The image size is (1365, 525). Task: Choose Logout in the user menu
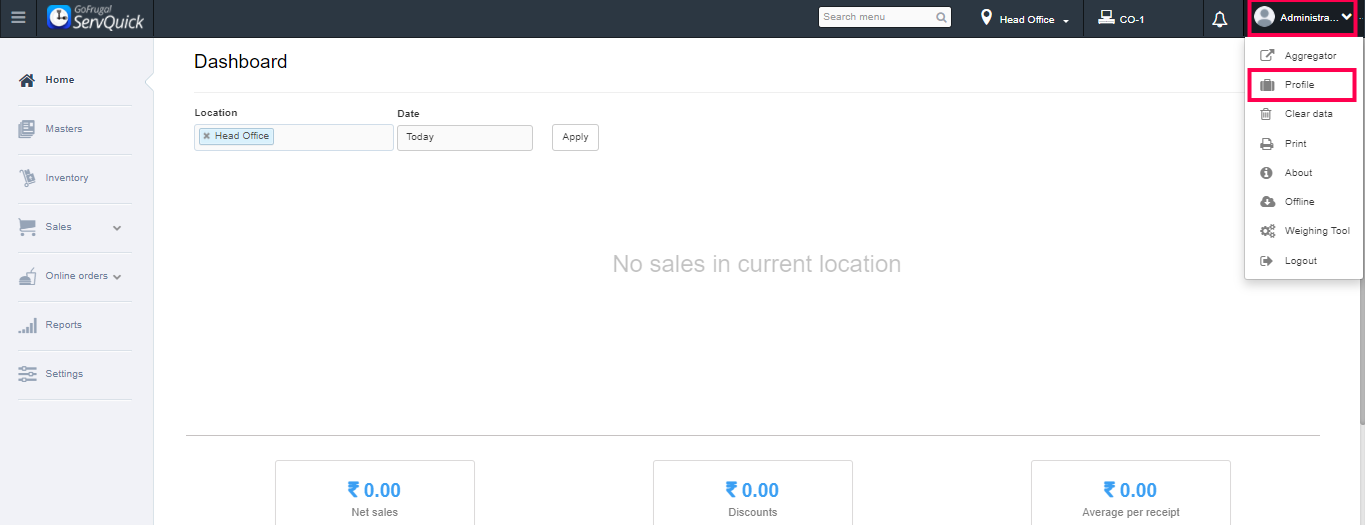click(x=1300, y=261)
